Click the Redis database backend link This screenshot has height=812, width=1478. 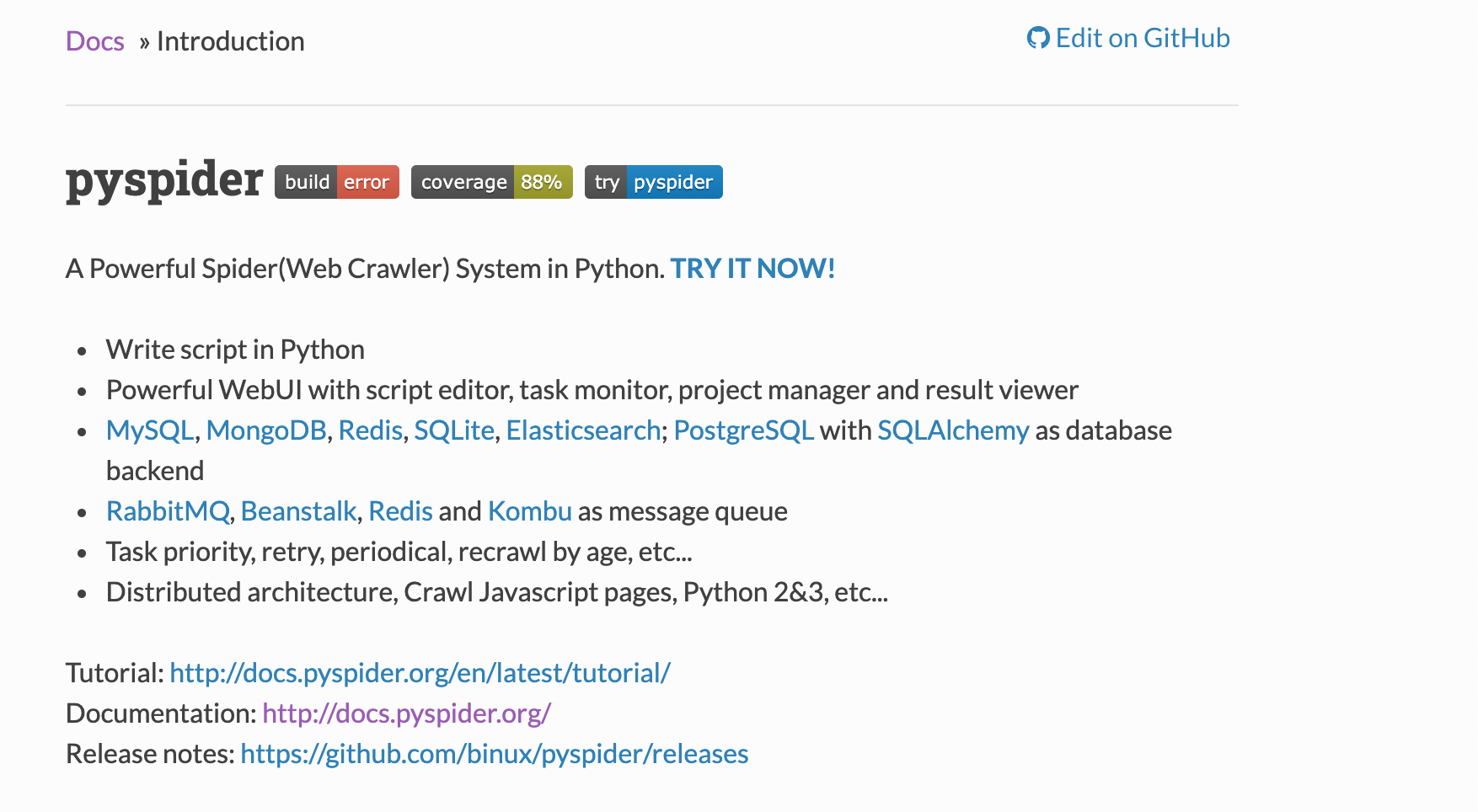[370, 430]
